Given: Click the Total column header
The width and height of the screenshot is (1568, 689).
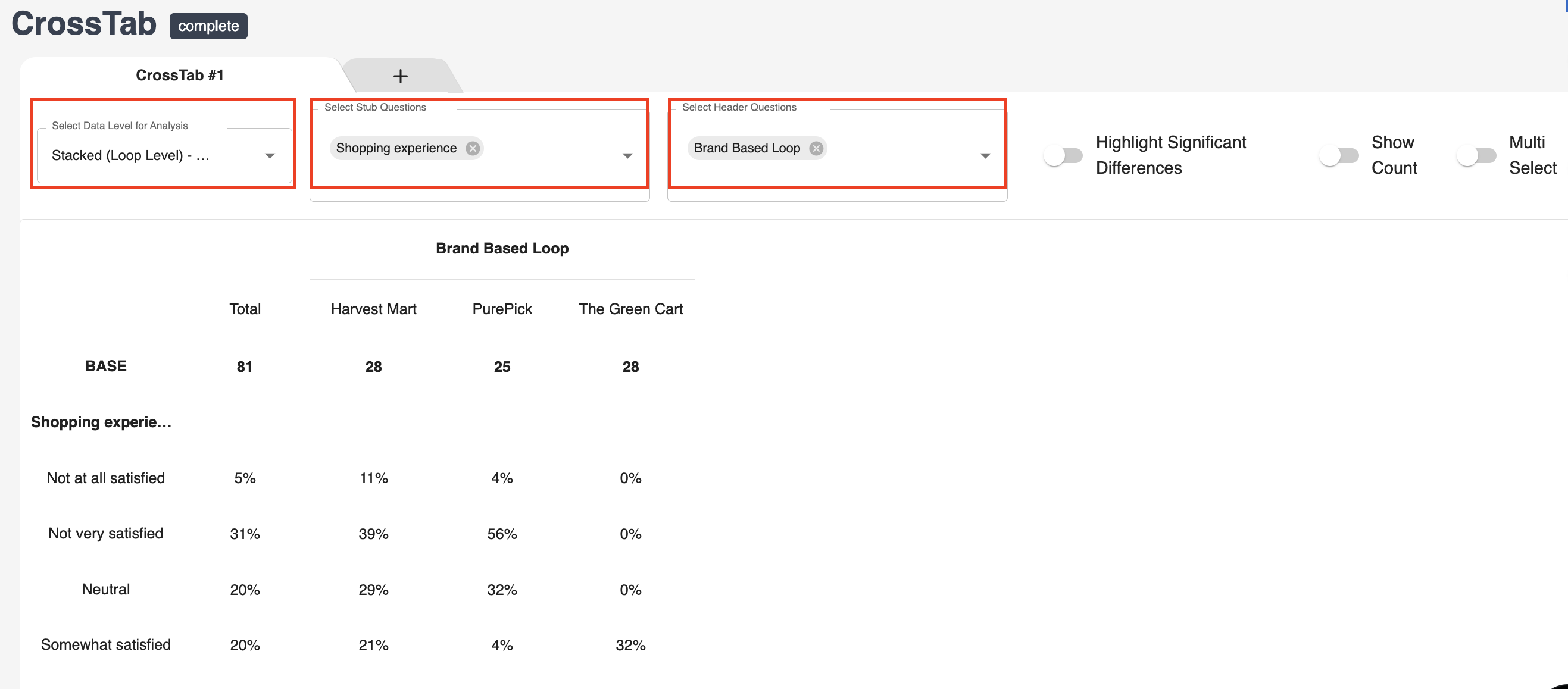Looking at the screenshot, I should 245,309.
